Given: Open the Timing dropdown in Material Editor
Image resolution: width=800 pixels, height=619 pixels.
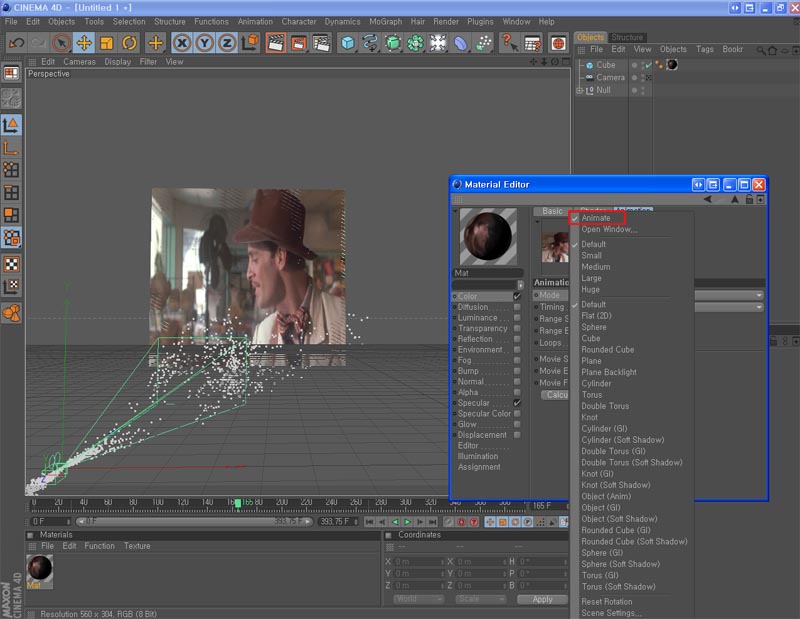Looking at the screenshot, I should tap(730, 307).
